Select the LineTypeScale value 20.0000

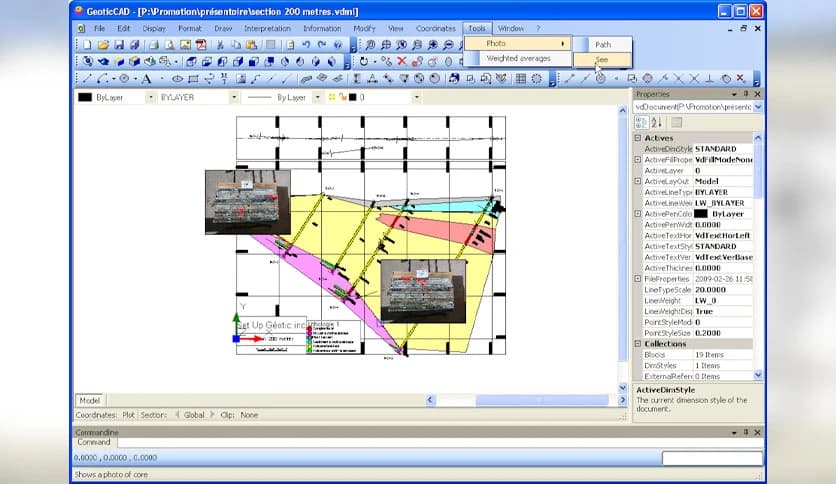tap(723, 289)
